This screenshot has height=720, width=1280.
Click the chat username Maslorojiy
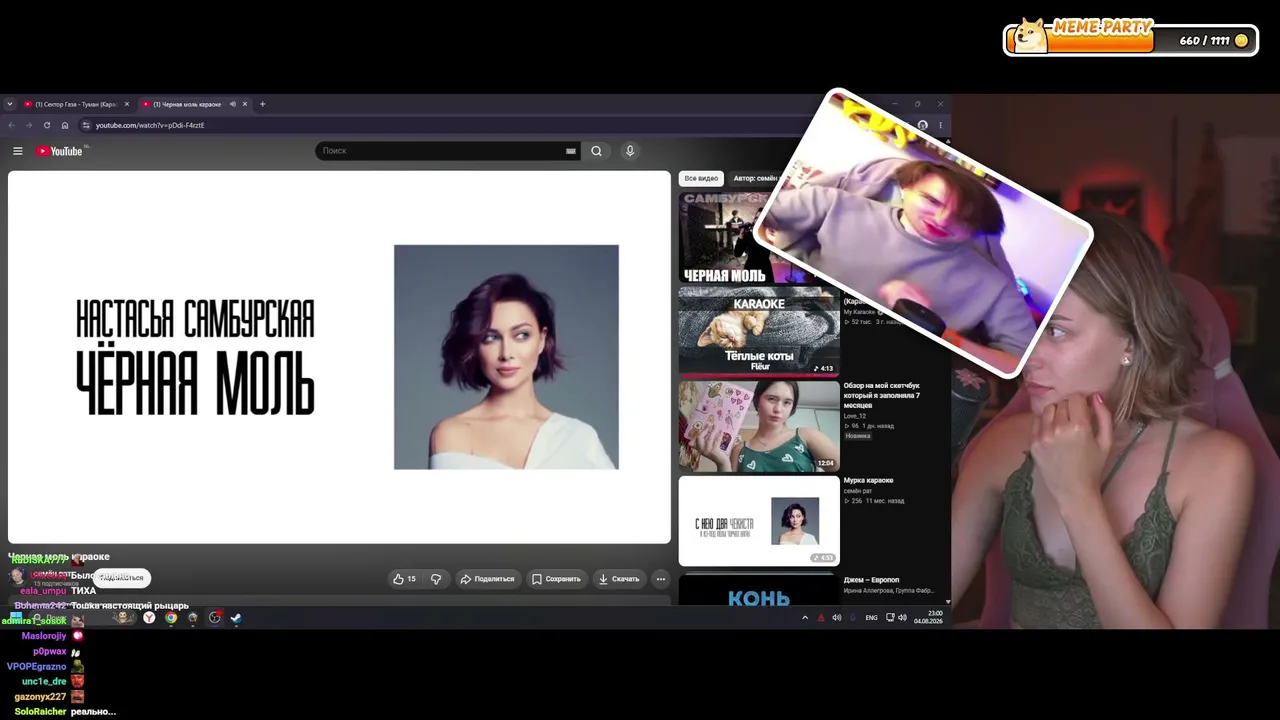[44, 636]
